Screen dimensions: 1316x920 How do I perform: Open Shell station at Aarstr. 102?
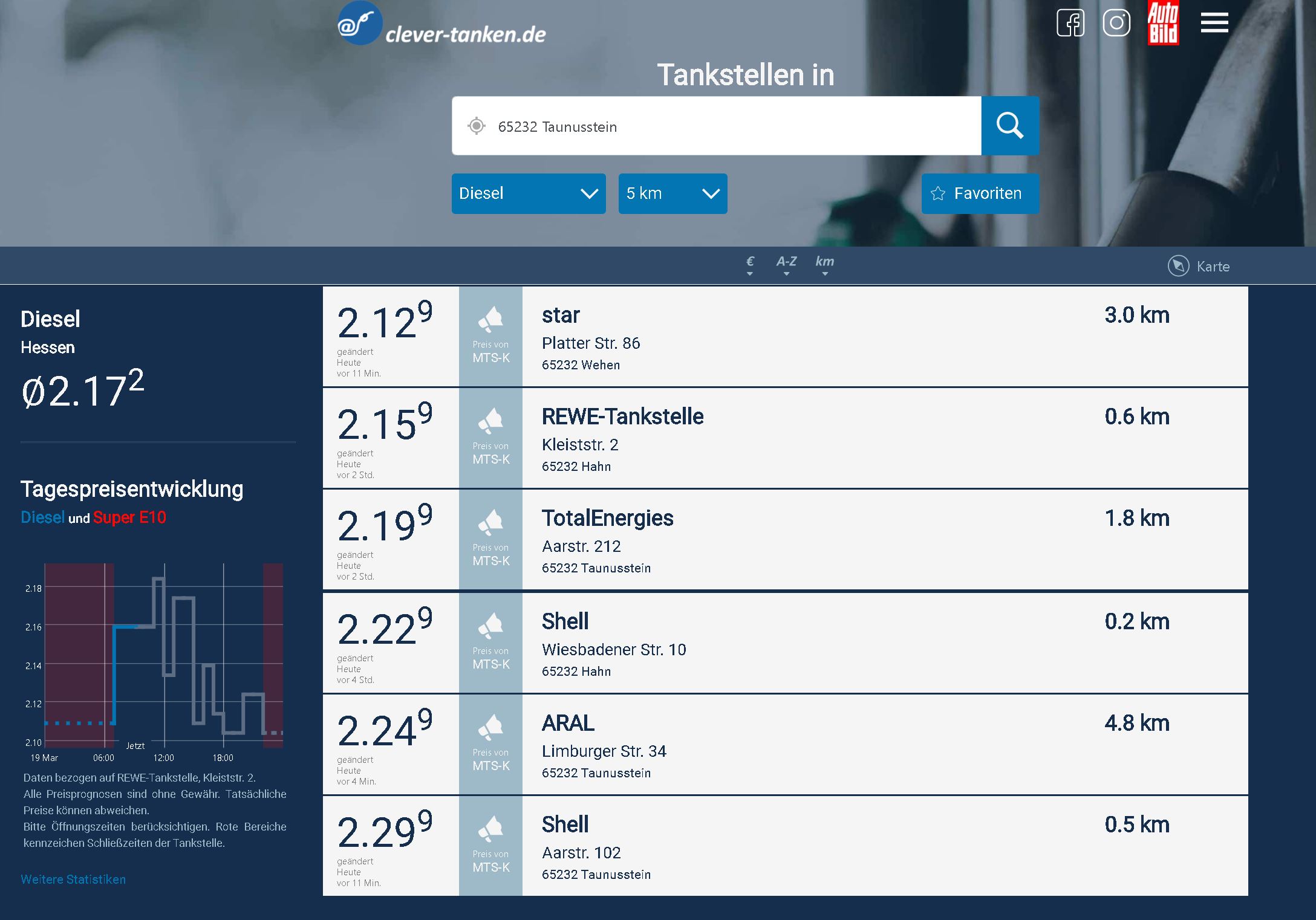pyautogui.click(x=565, y=824)
